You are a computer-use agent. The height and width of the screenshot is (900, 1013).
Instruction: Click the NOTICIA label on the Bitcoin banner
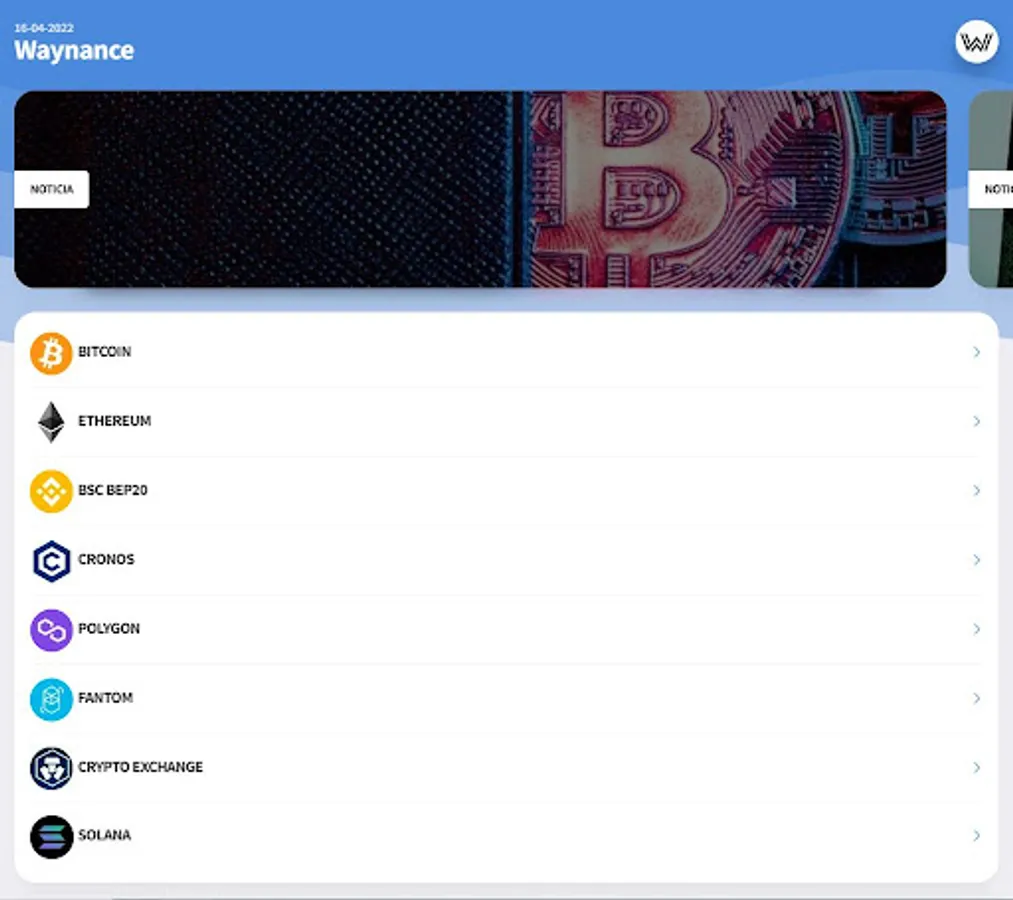[x=52, y=189]
